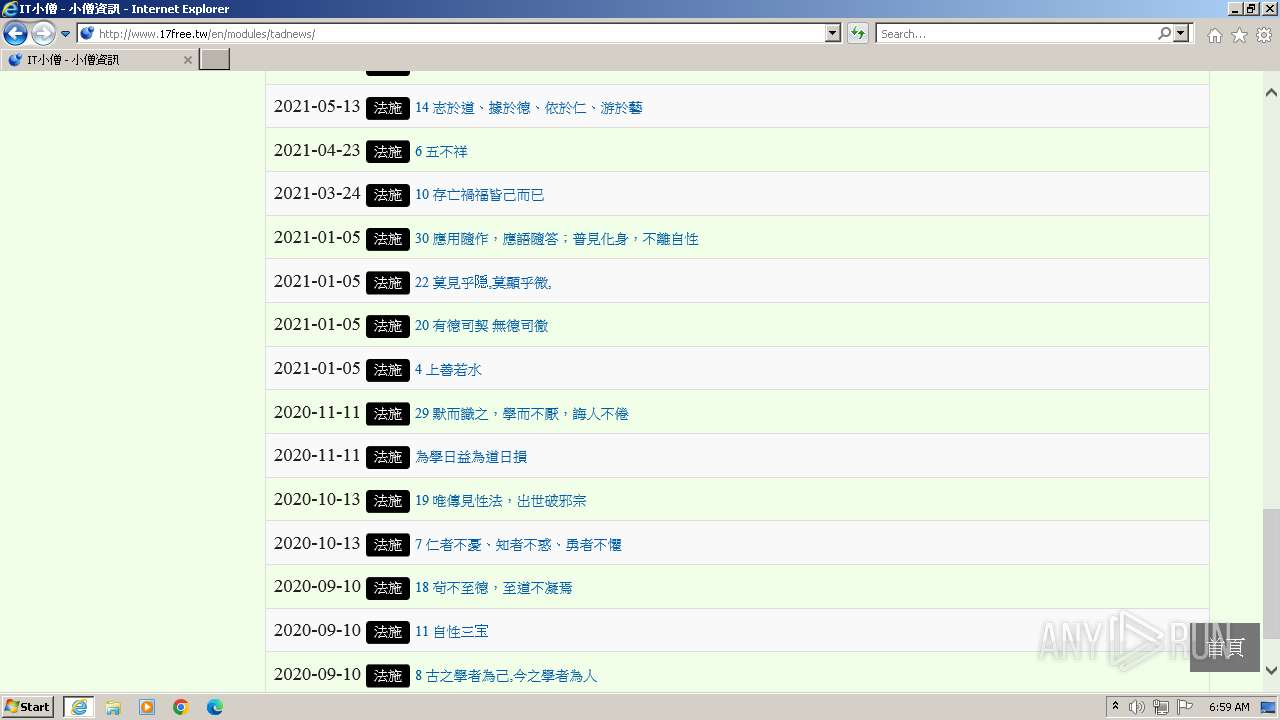Click the browser Forward arrow button
Viewport: 1280px width, 720px height.
(x=43, y=34)
